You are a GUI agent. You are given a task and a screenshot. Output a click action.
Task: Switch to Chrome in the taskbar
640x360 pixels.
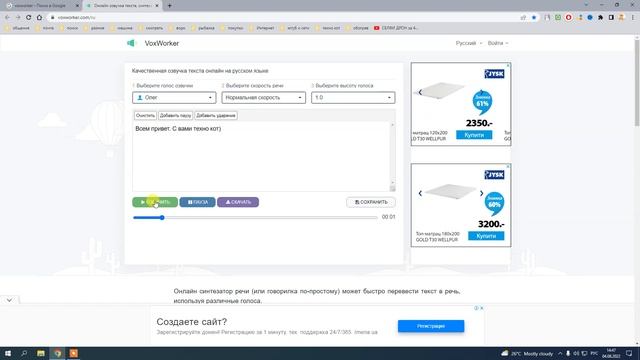pos(58,353)
